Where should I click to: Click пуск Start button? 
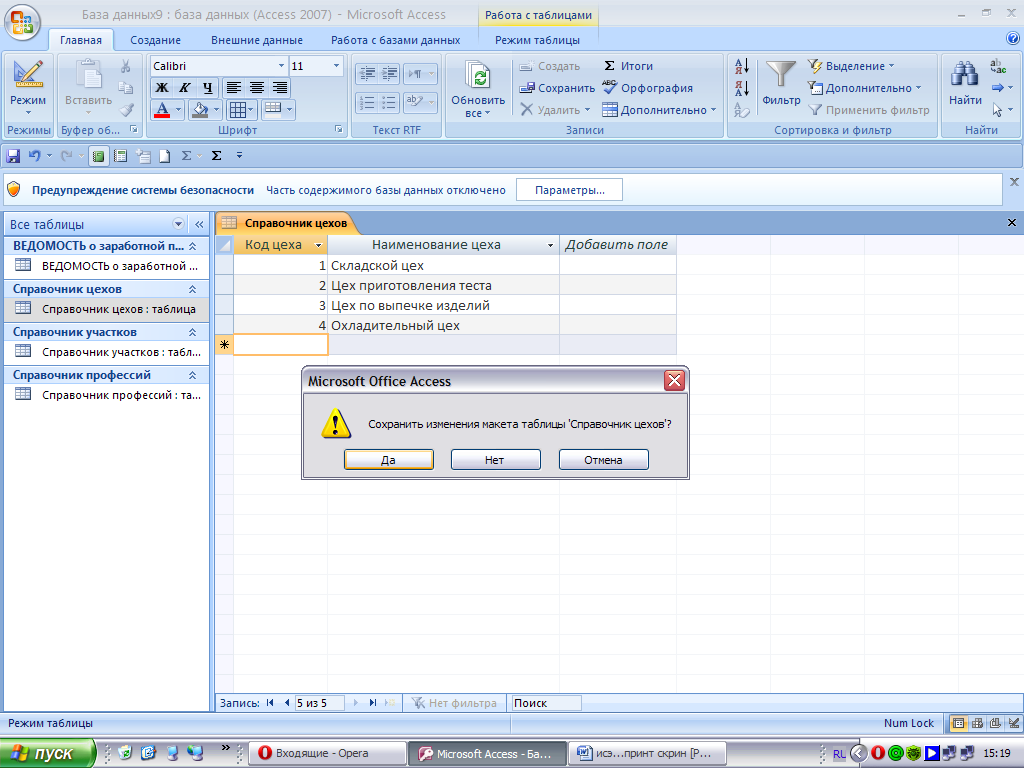pyautogui.click(x=47, y=754)
